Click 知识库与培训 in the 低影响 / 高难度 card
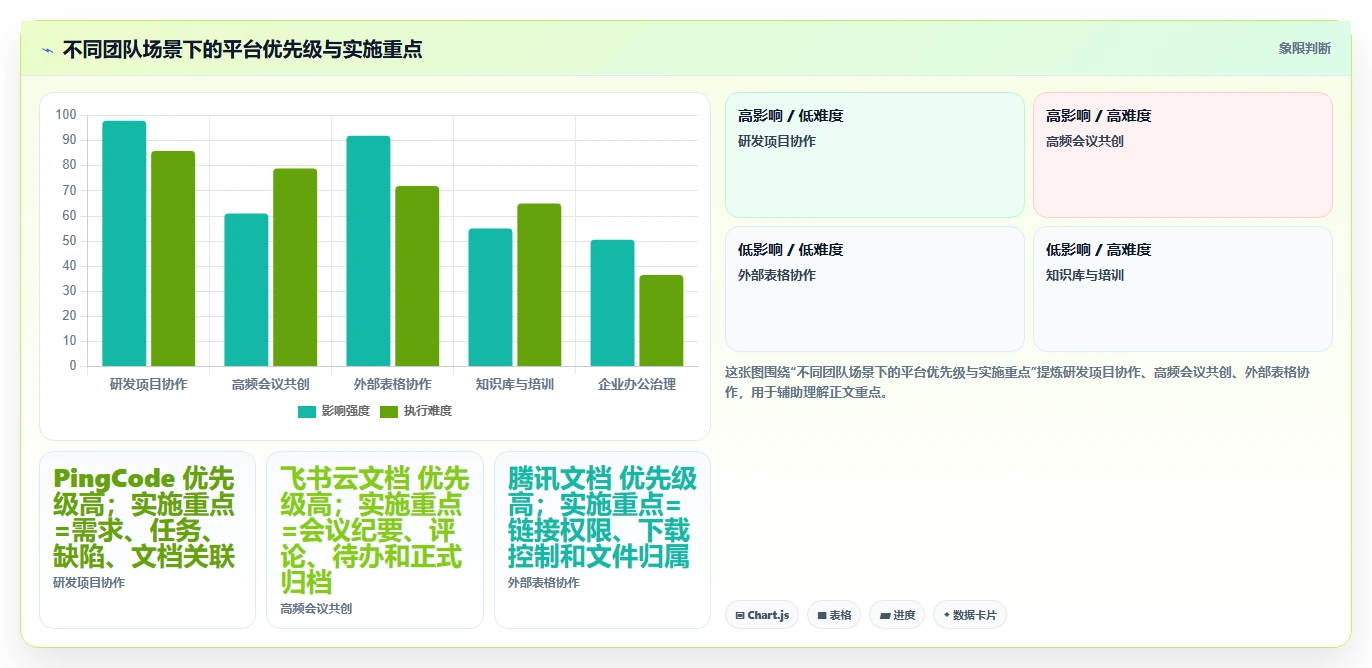1372x668 pixels. pyautogui.click(x=1085, y=275)
